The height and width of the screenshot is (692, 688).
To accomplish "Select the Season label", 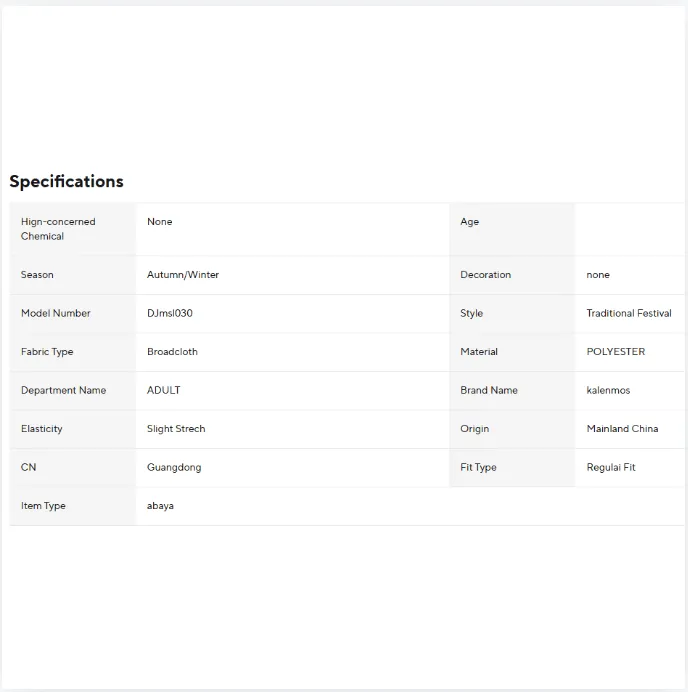I will [x=37, y=275].
